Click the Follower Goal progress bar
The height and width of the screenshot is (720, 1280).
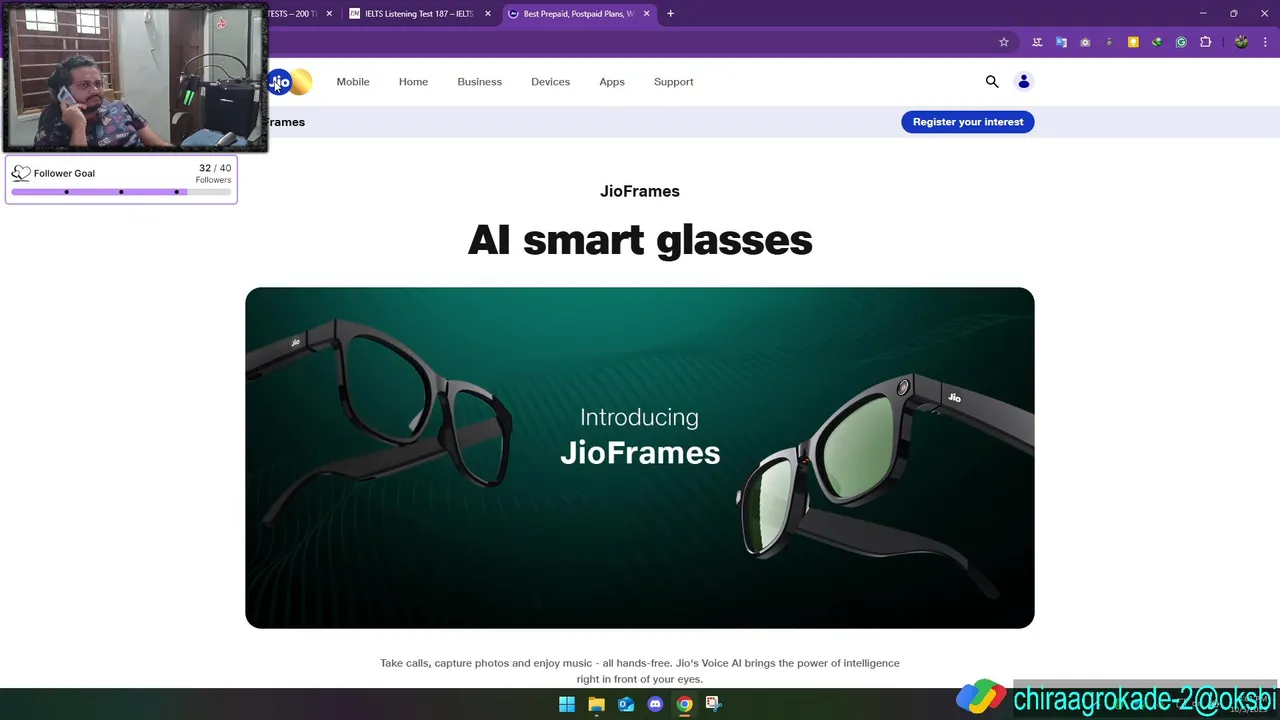tap(121, 191)
